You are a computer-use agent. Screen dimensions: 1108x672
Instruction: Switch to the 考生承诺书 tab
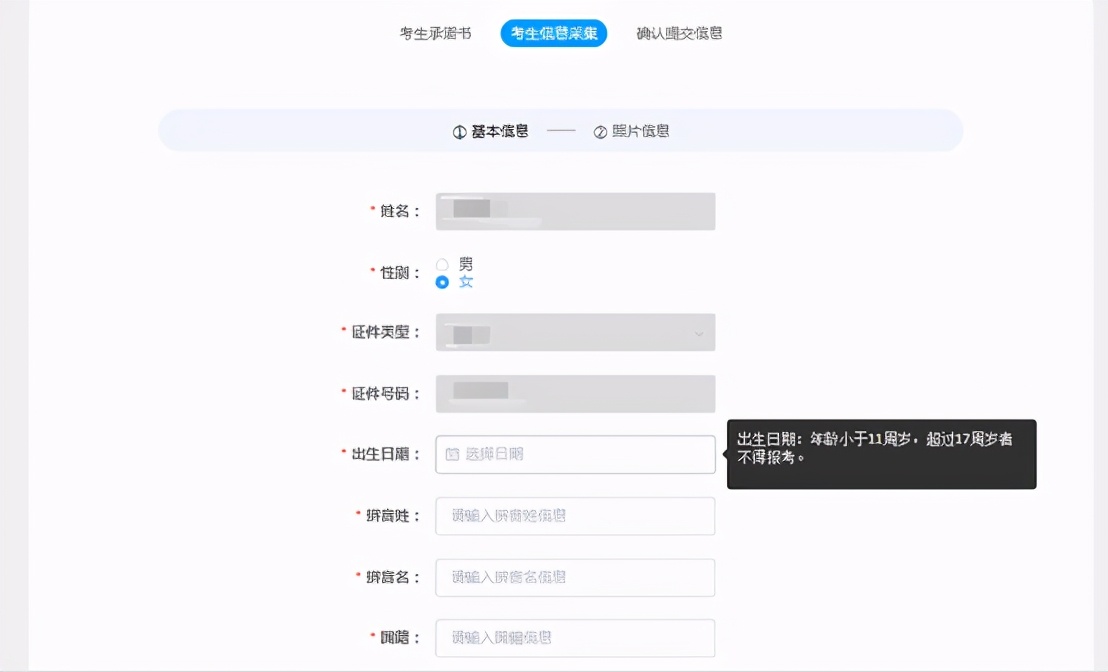(435, 33)
